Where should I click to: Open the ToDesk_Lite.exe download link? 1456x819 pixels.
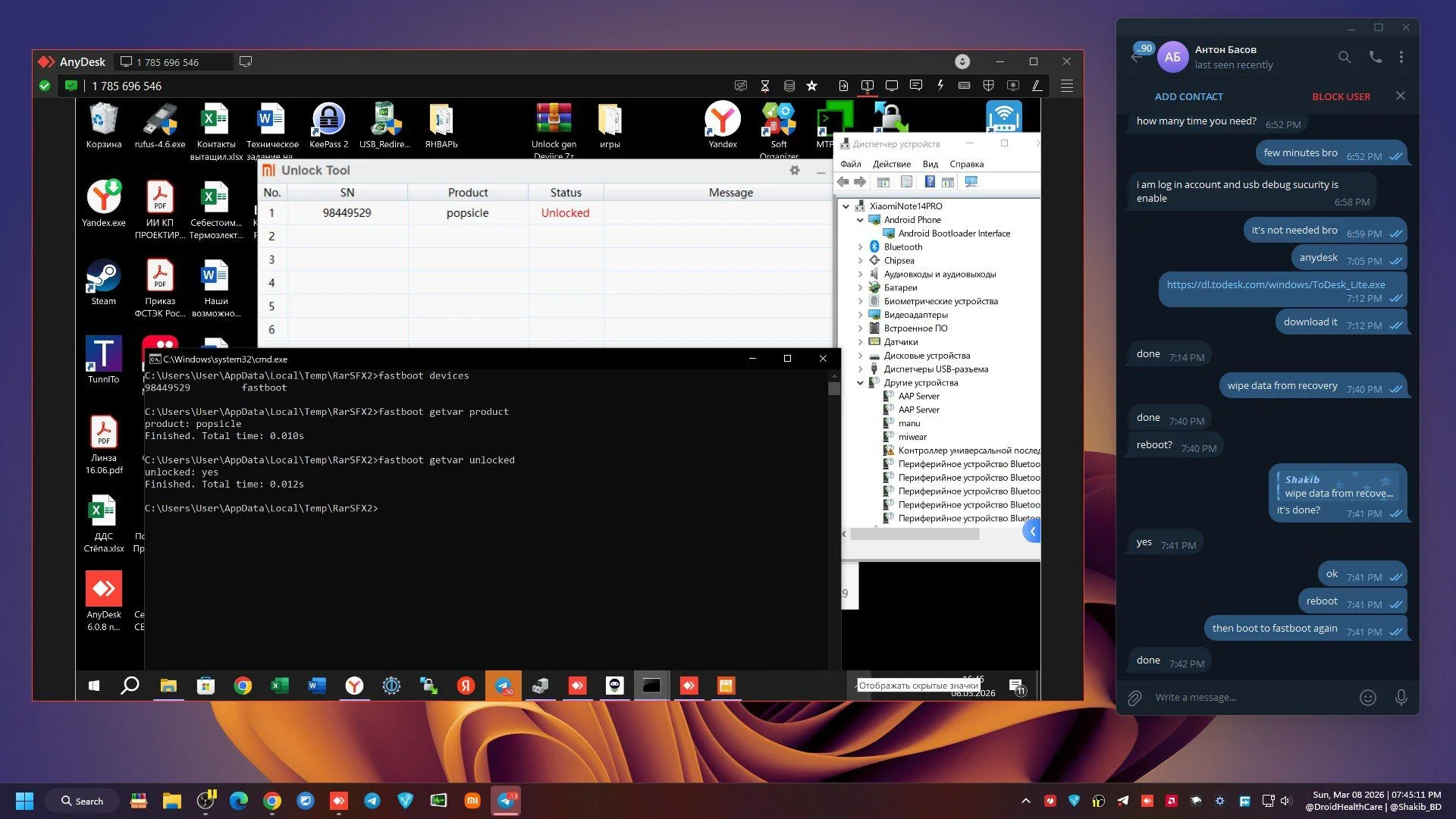coord(1276,285)
